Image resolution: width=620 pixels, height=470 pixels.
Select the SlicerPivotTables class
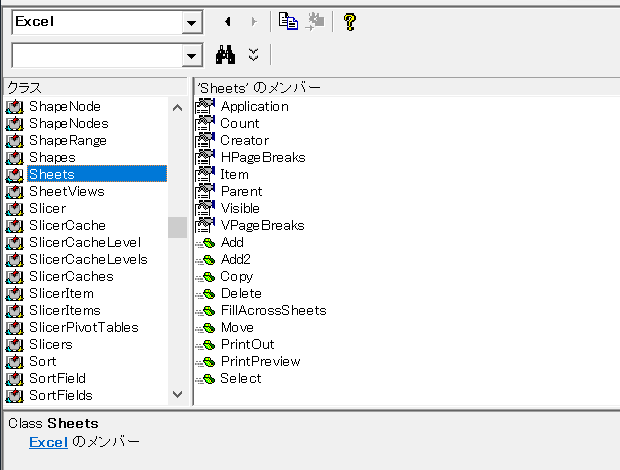84,327
